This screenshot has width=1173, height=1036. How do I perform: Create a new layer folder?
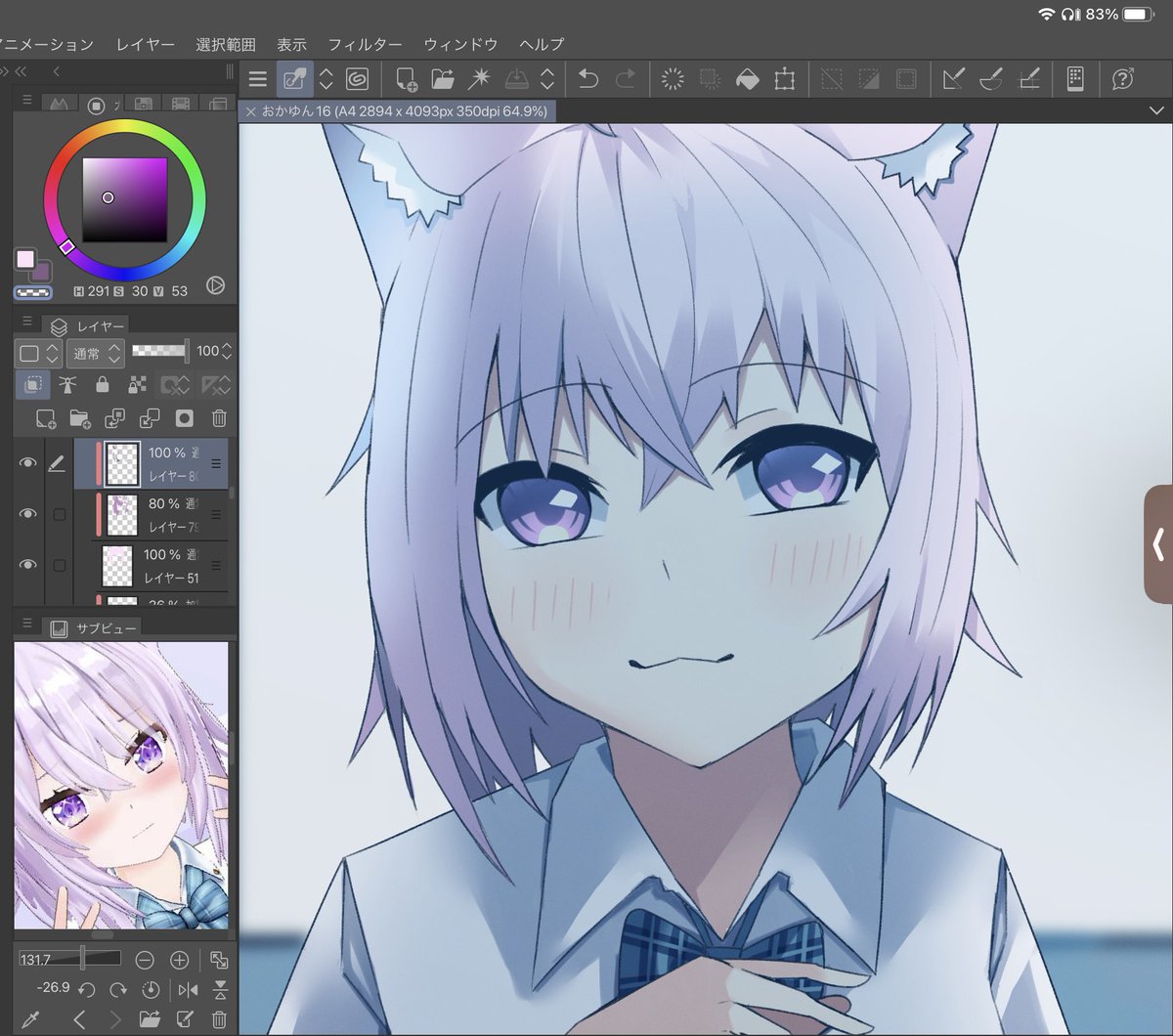point(80,419)
